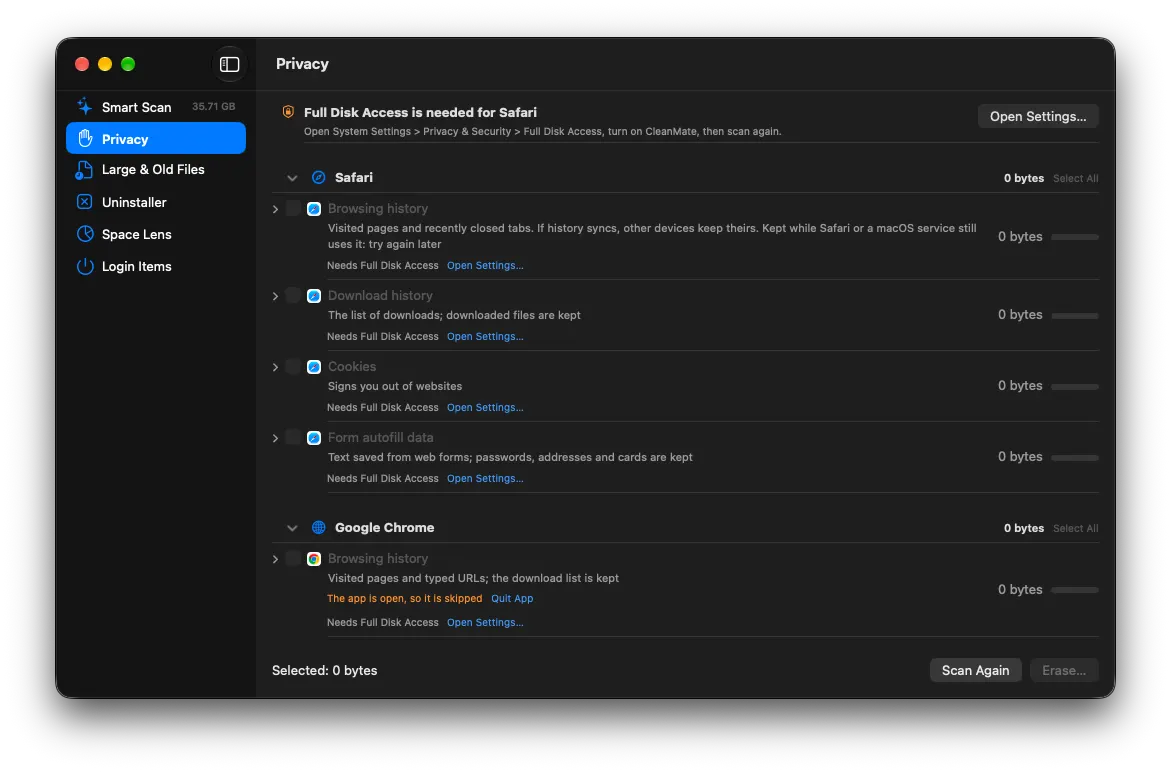Click the Privacy window title
The width and height of the screenshot is (1171, 772).
click(302, 64)
